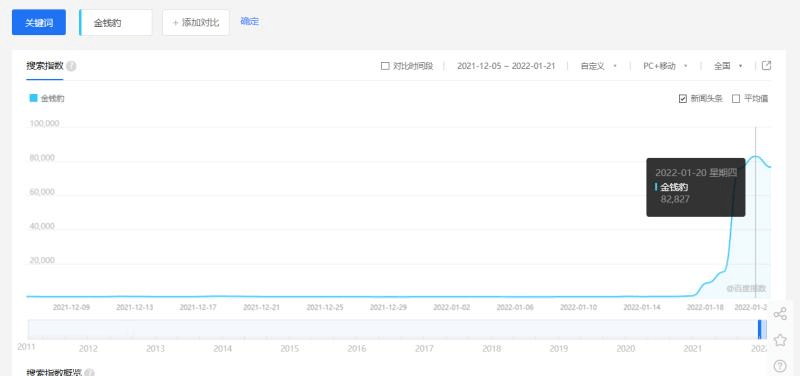Viewport: 800px width, 376px height.
Task: Click the blue 金钱豹 legend square
Action: pyautogui.click(x=34, y=98)
